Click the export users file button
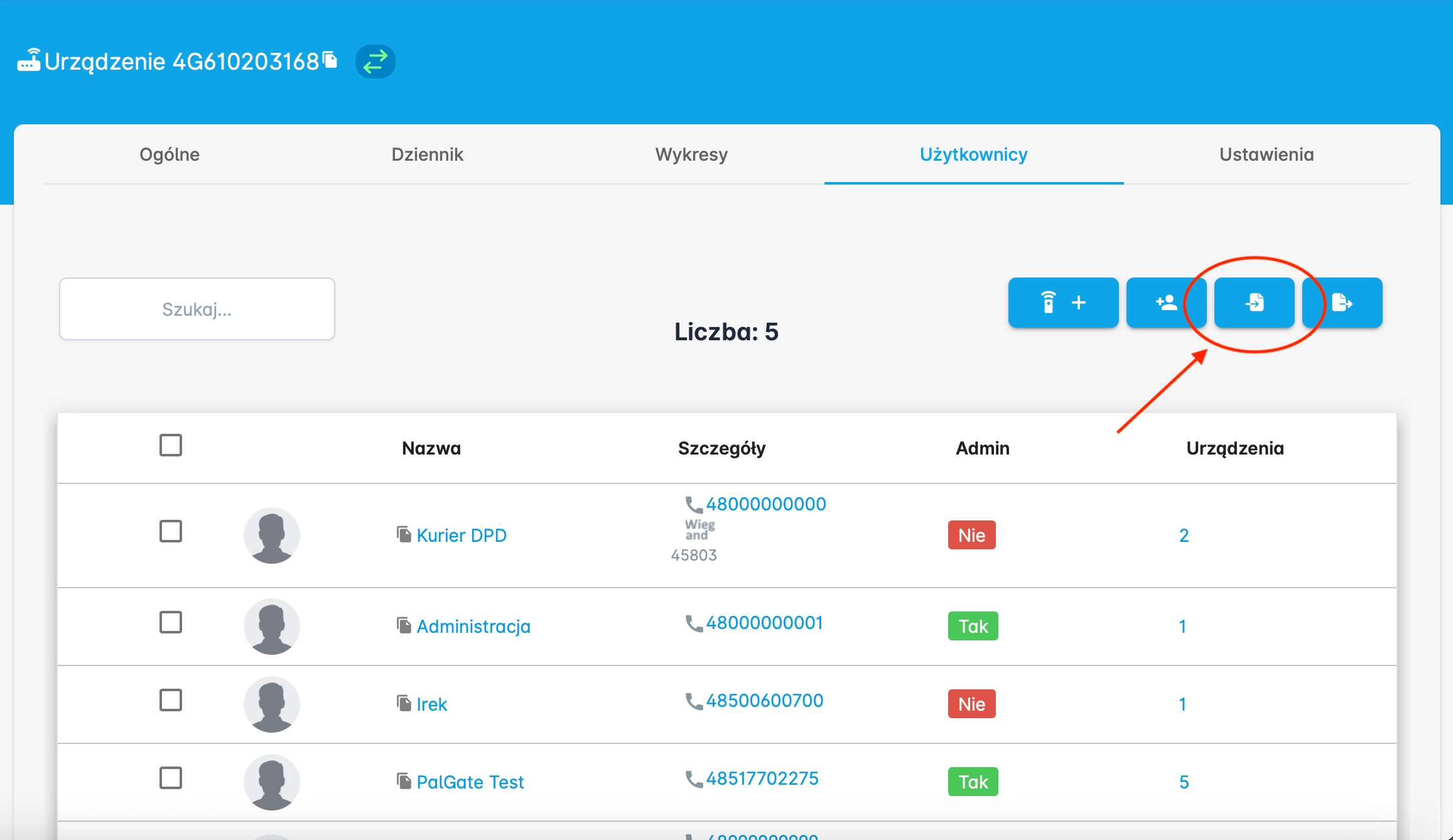 point(1342,303)
